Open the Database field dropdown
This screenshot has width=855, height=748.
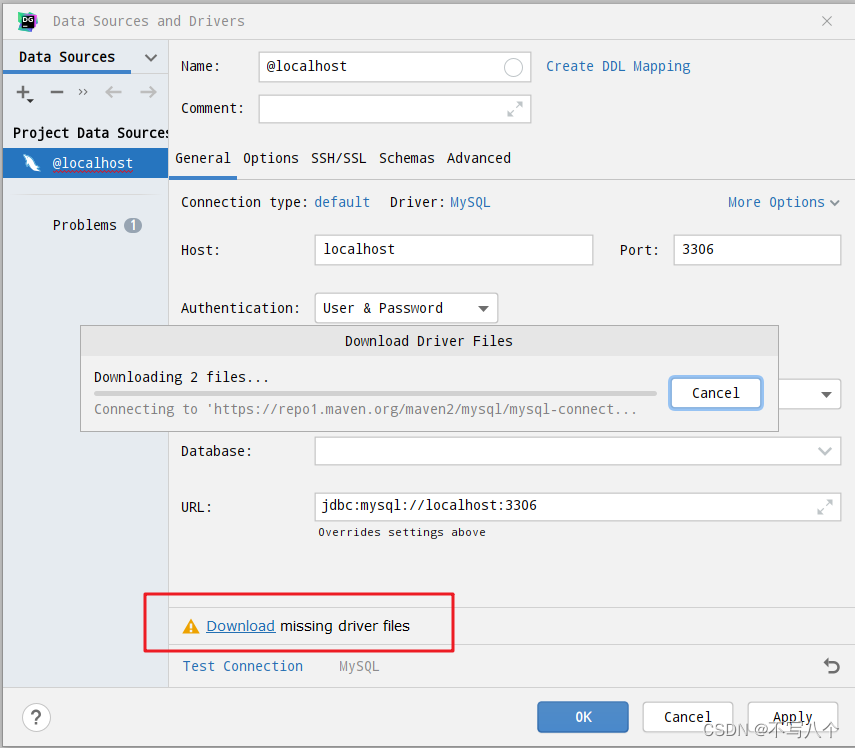point(824,451)
